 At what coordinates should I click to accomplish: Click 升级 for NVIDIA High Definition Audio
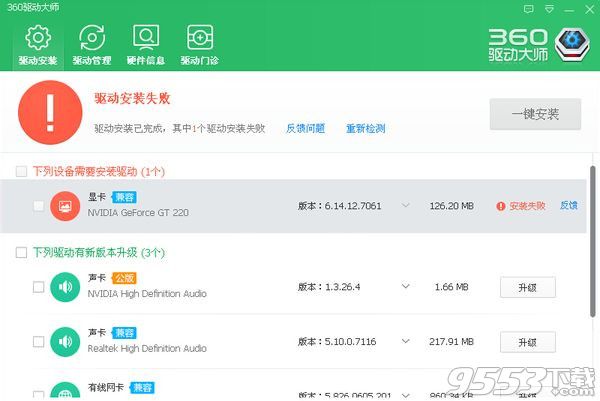click(528, 287)
